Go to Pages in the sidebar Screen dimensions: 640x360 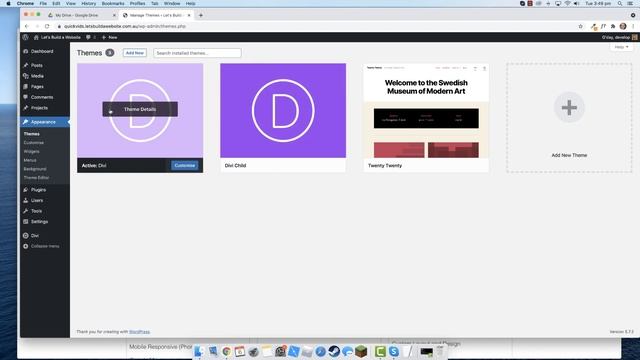(x=37, y=87)
